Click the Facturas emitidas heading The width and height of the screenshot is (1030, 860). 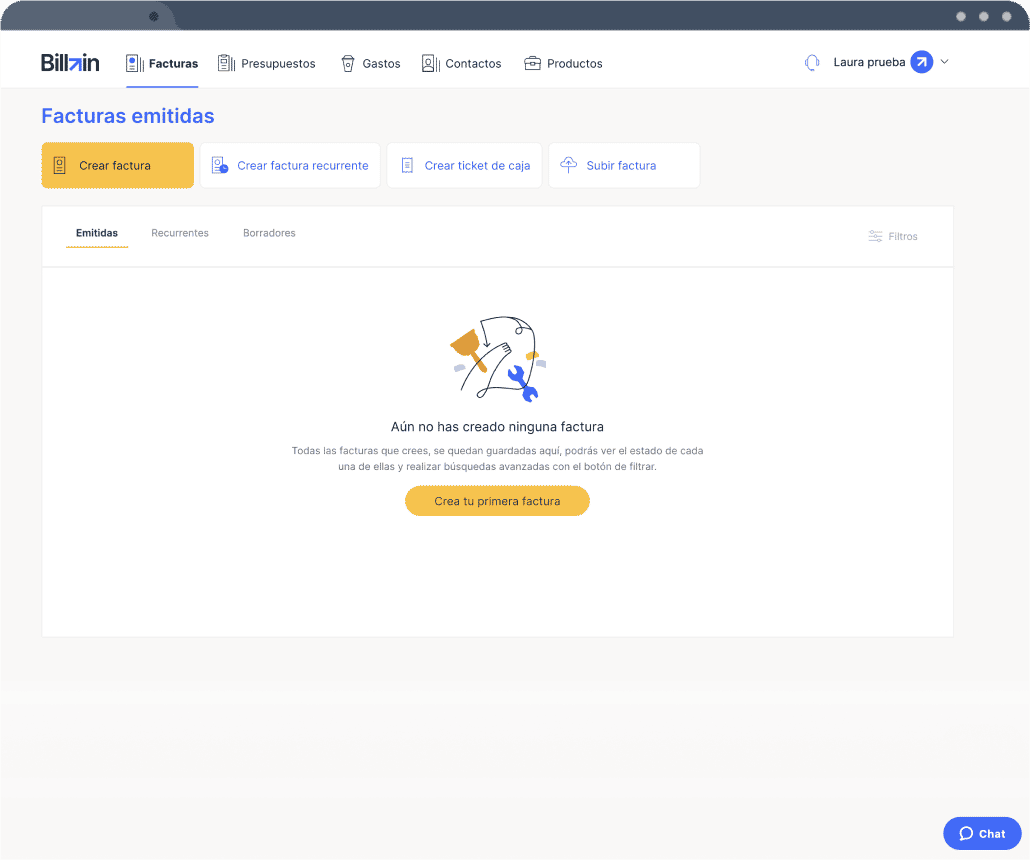(x=128, y=116)
